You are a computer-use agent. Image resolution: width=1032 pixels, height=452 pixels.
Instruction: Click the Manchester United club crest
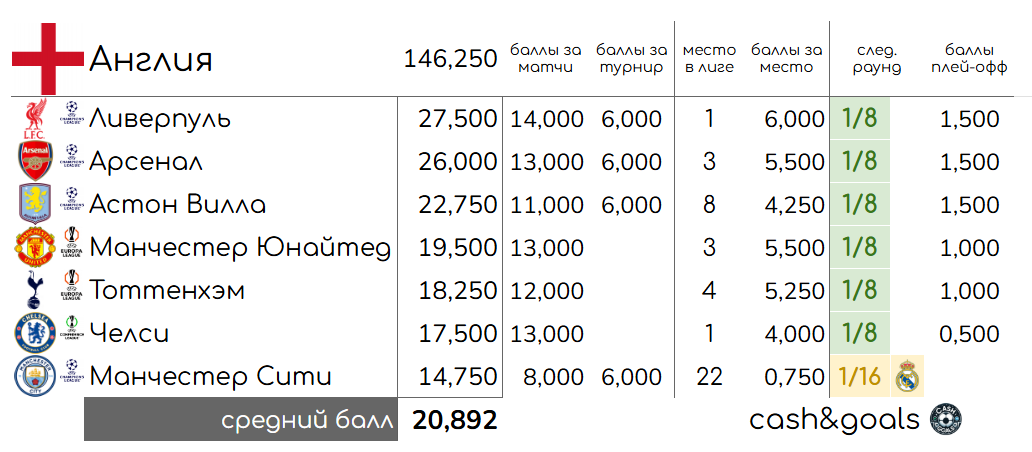tap(35, 247)
